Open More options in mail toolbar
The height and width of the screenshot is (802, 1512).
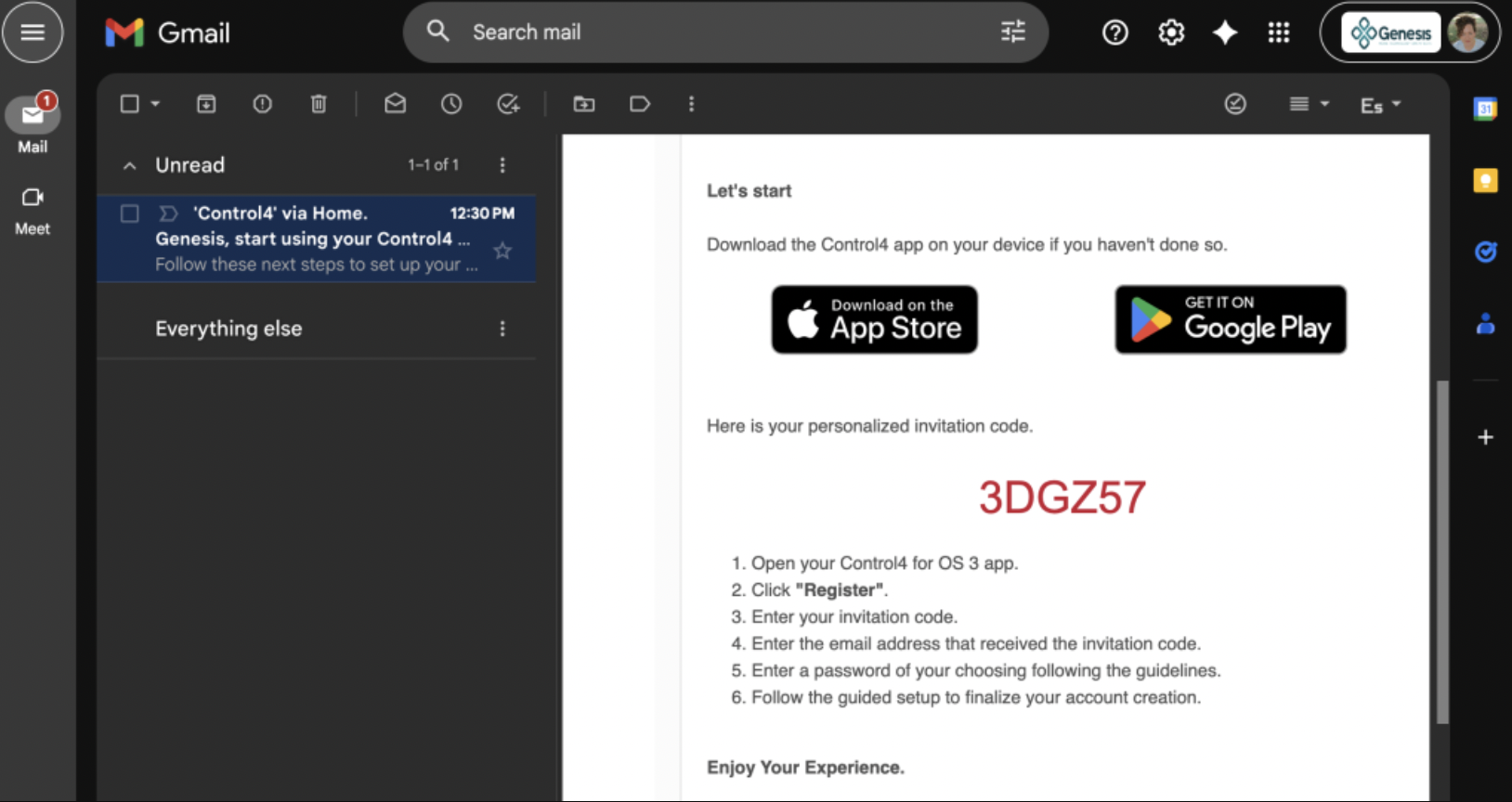[691, 104]
